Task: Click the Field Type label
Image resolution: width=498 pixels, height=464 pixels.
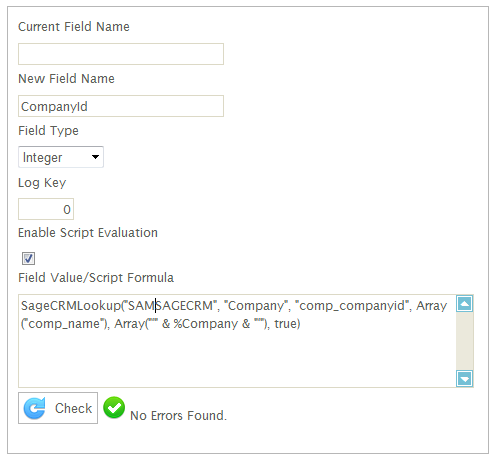Action: point(48,131)
